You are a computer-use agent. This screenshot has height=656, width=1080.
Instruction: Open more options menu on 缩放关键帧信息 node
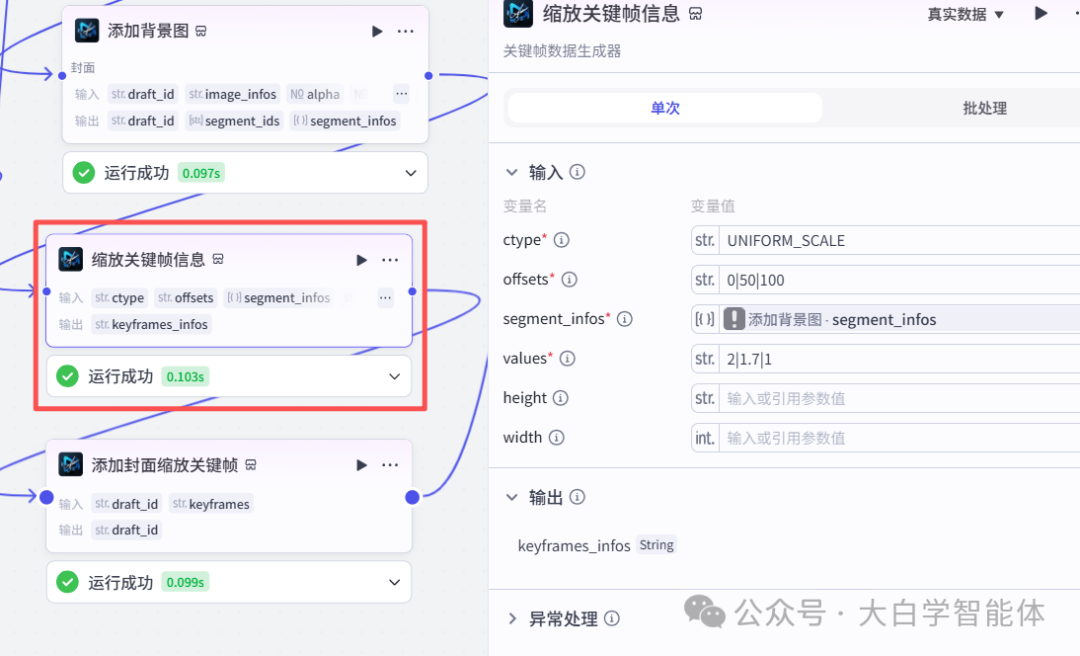[390, 260]
